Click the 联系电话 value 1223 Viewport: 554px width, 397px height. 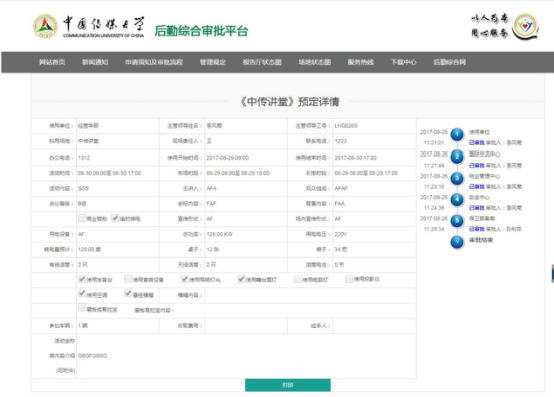pyautogui.click(x=341, y=141)
